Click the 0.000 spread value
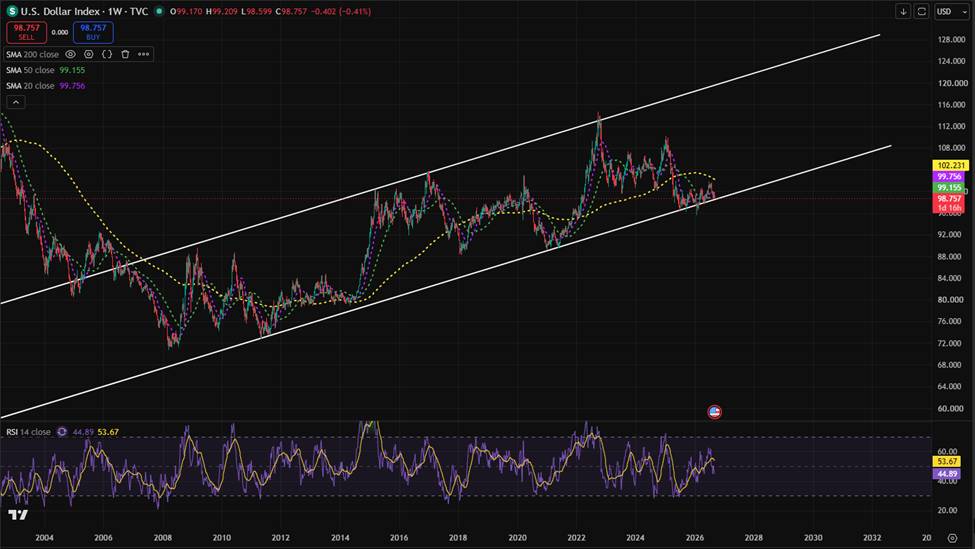 [x=60, y=32]
